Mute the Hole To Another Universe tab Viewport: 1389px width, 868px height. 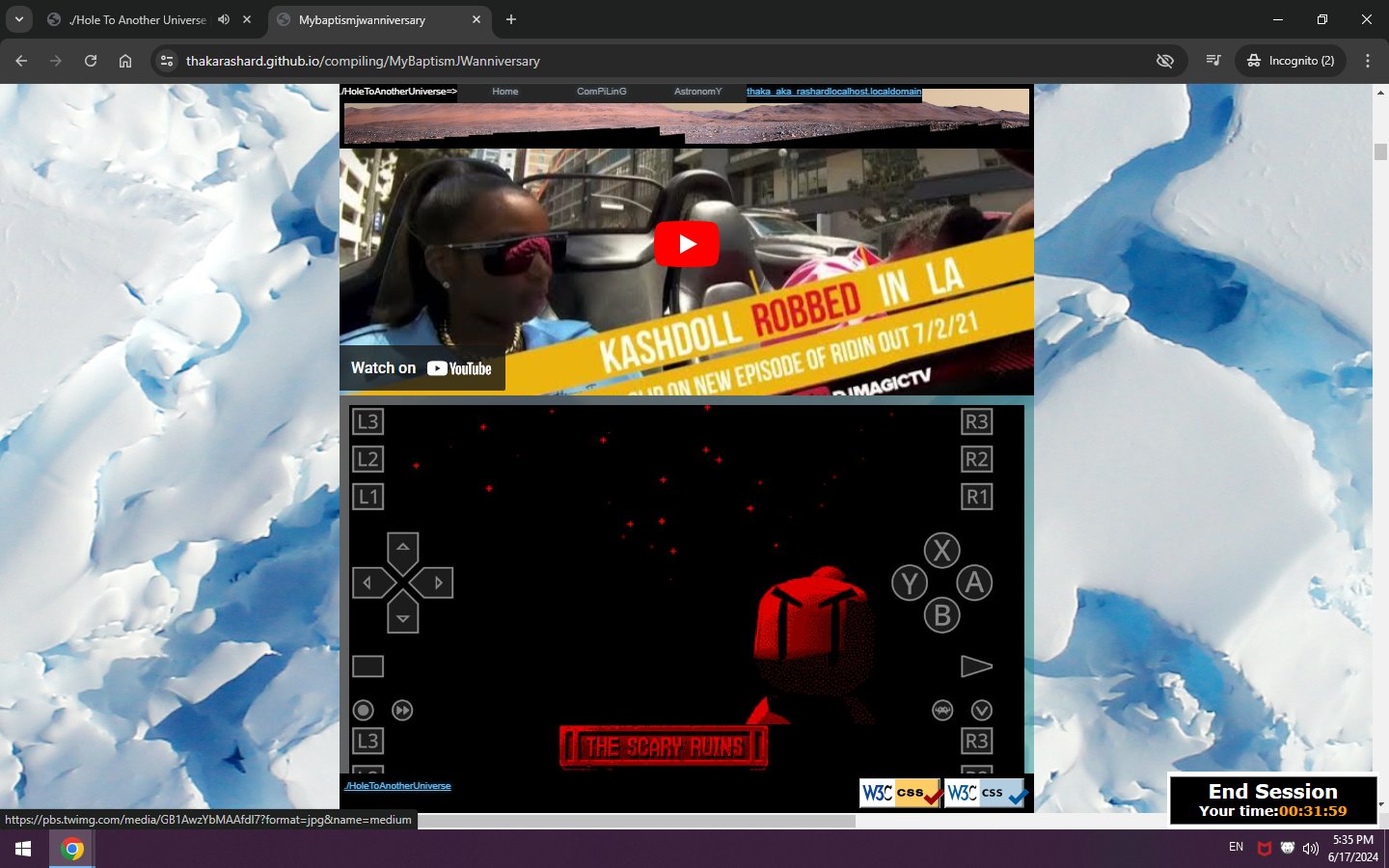[224, 19]
